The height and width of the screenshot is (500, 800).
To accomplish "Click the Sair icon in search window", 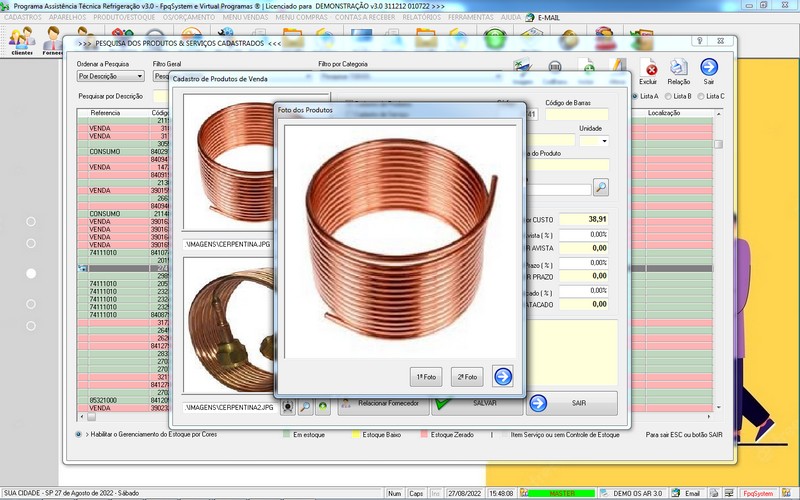I will 709,71.
